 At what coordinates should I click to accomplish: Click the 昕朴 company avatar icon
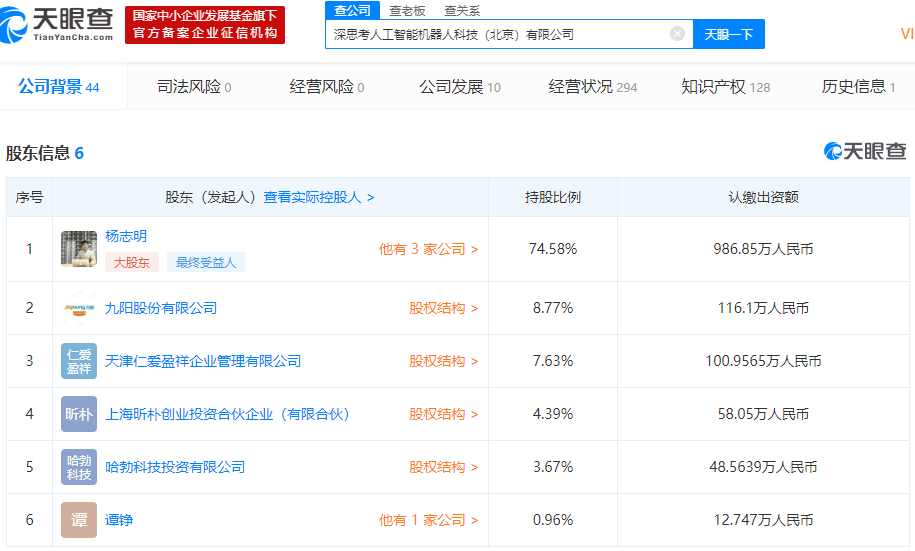click(x=79, y=414)
